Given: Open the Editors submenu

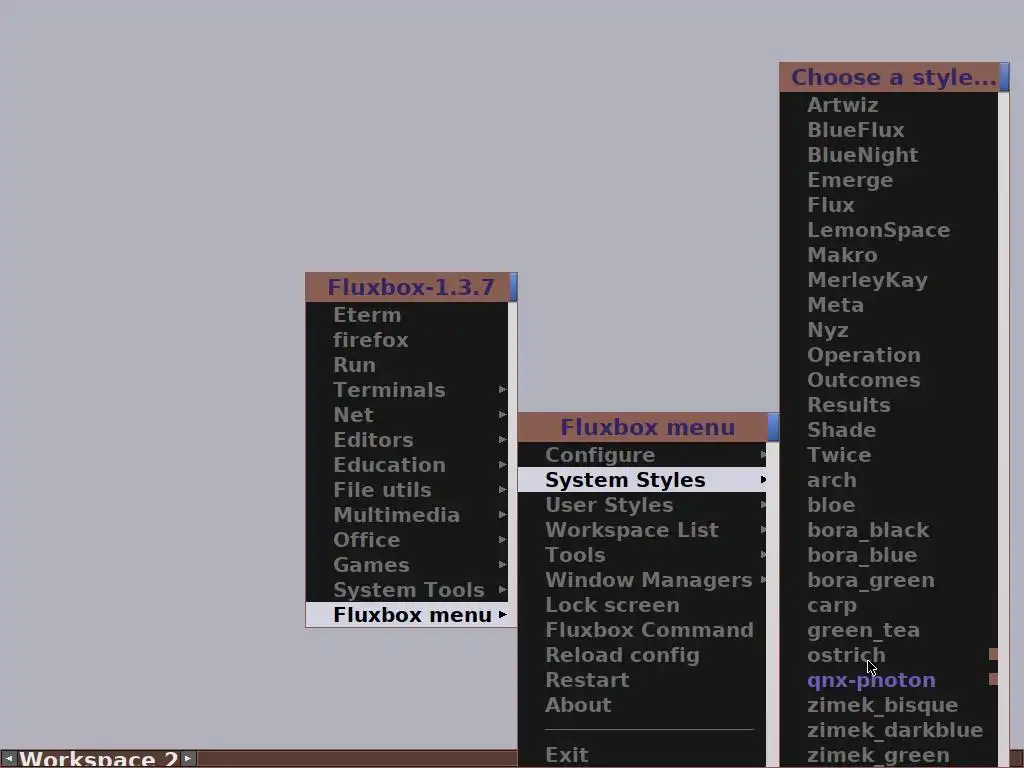Looking at the screenshot, I should click(407, 440).
